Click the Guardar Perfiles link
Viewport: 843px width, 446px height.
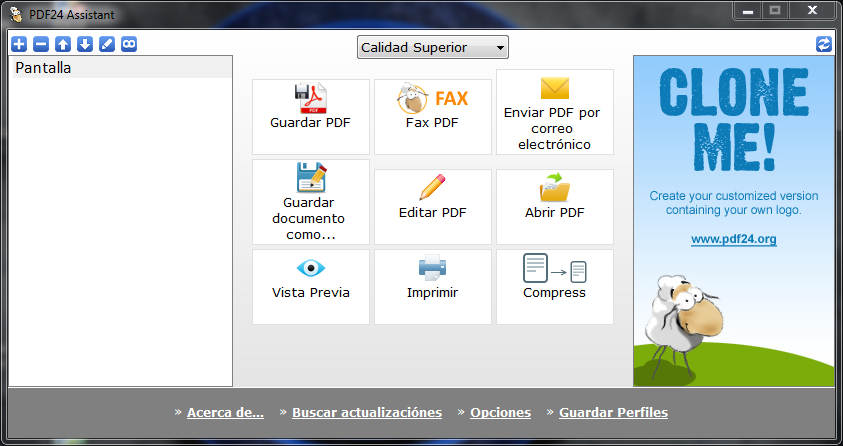[613, 413]
